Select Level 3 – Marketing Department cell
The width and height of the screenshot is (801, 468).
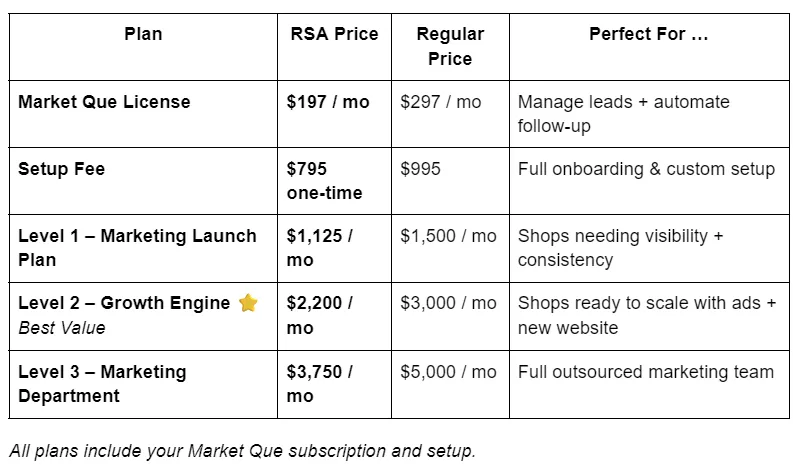102,383
